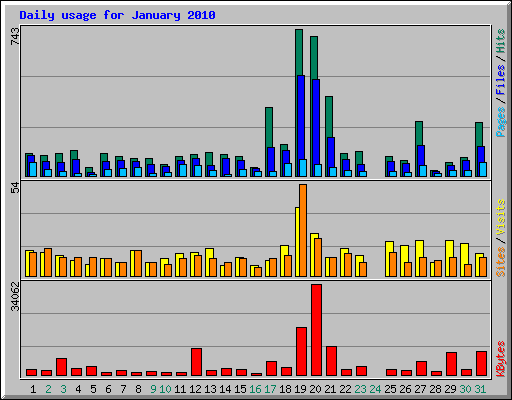Click day 21 on the x-axis

[x=330, y=389]
